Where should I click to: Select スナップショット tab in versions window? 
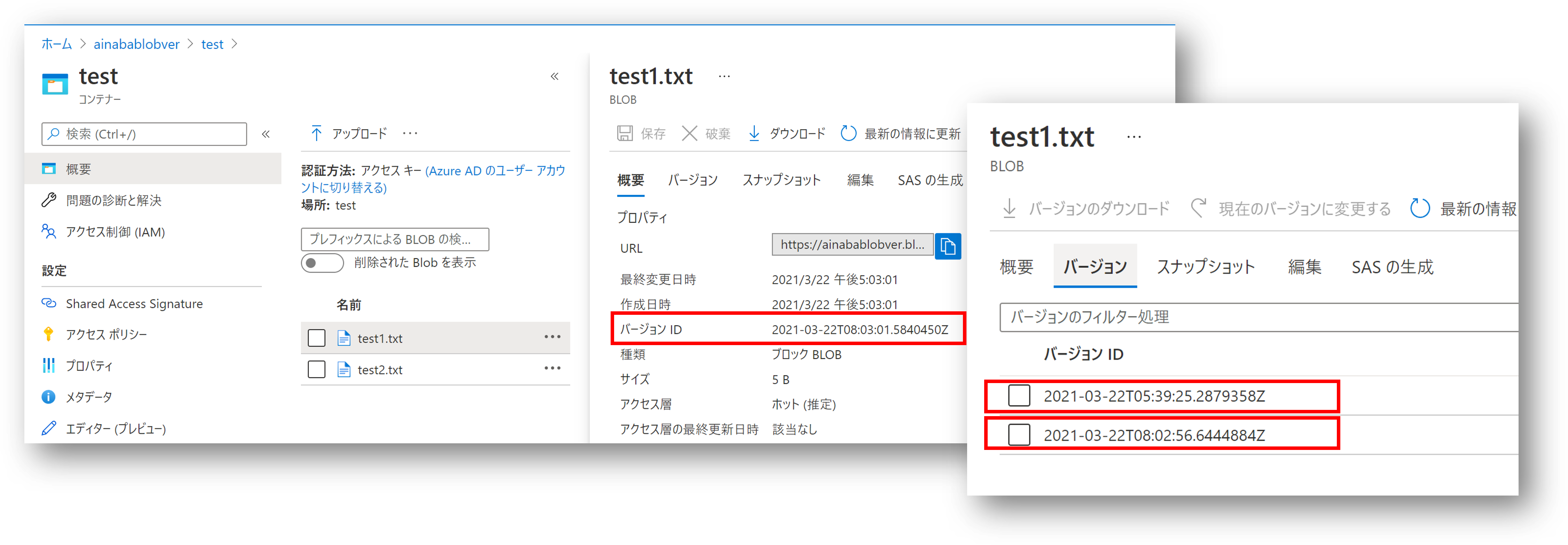point(1206,267)
